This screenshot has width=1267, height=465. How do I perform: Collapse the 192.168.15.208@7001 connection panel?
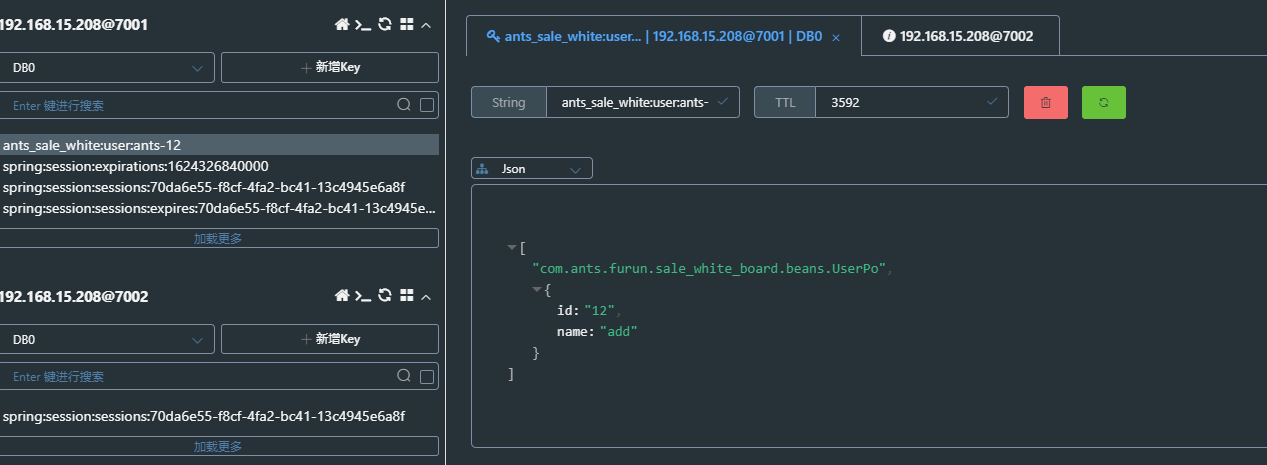(427, 25)
